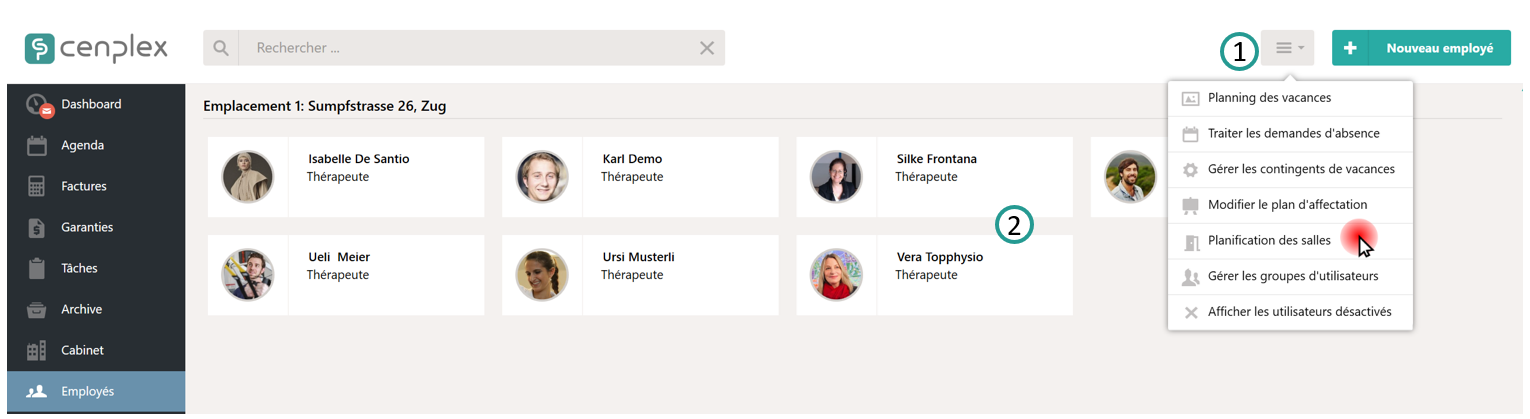Screen dimensions: 1530x419
Task: Click the Cabinet building icon
Action: coord(37,351)
